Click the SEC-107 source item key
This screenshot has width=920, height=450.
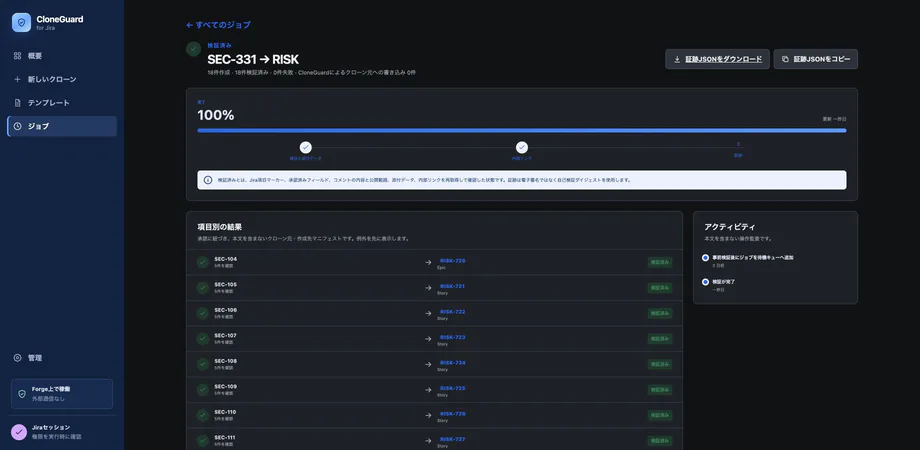[x=226, y=336]
